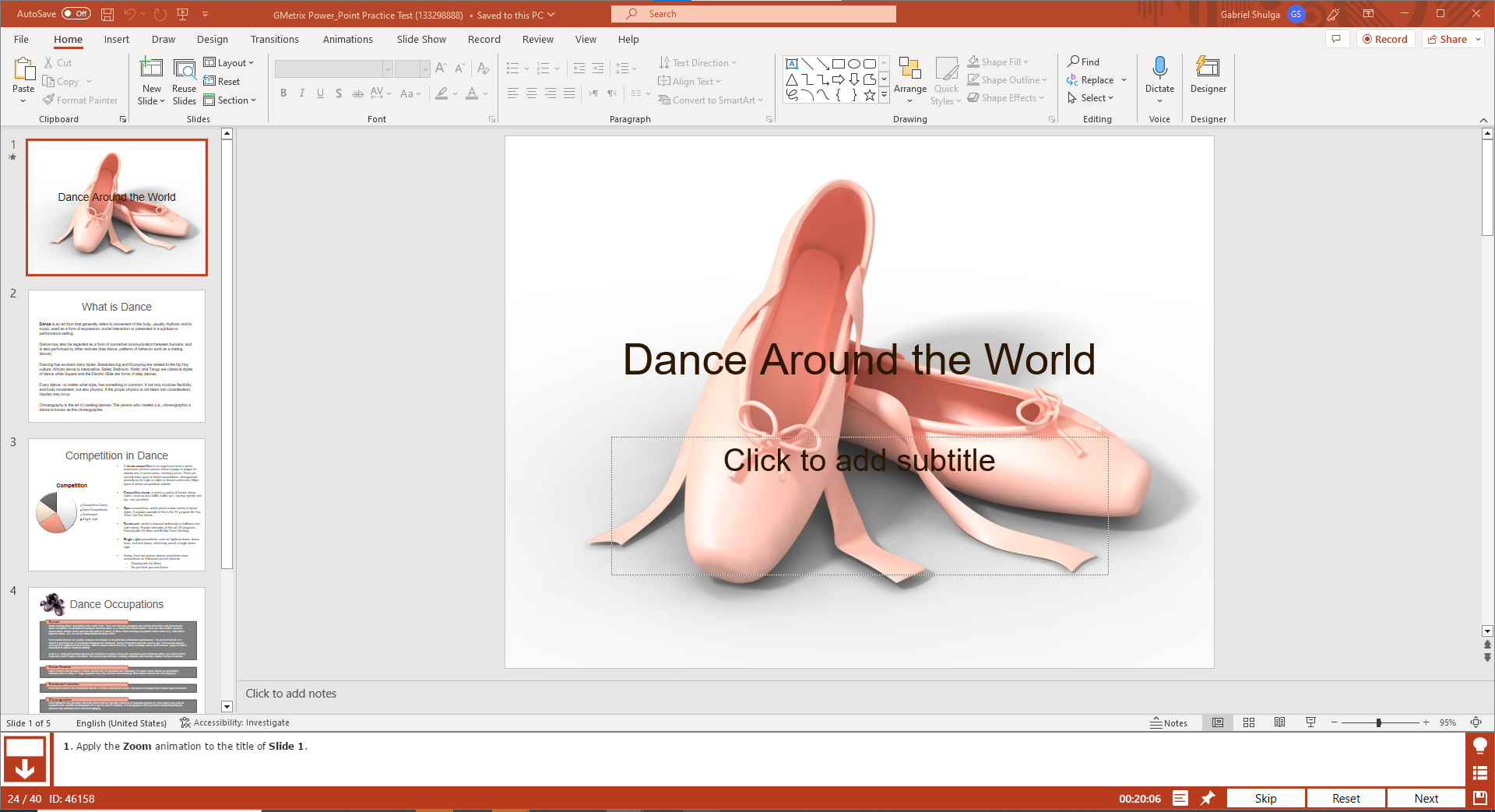Open Quick Styles gallery
The image size is (1495, 812).
(x=946, y=80)
